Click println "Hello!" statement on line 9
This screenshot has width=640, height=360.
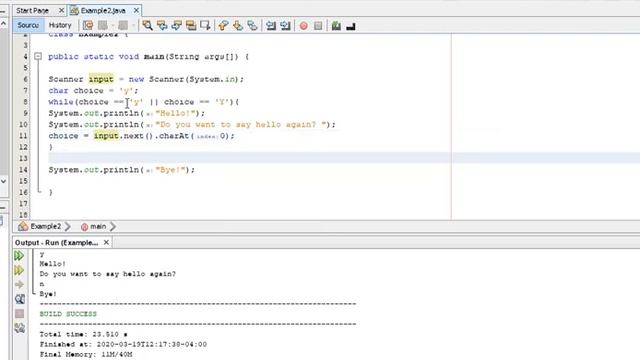(x=127, y=113)
